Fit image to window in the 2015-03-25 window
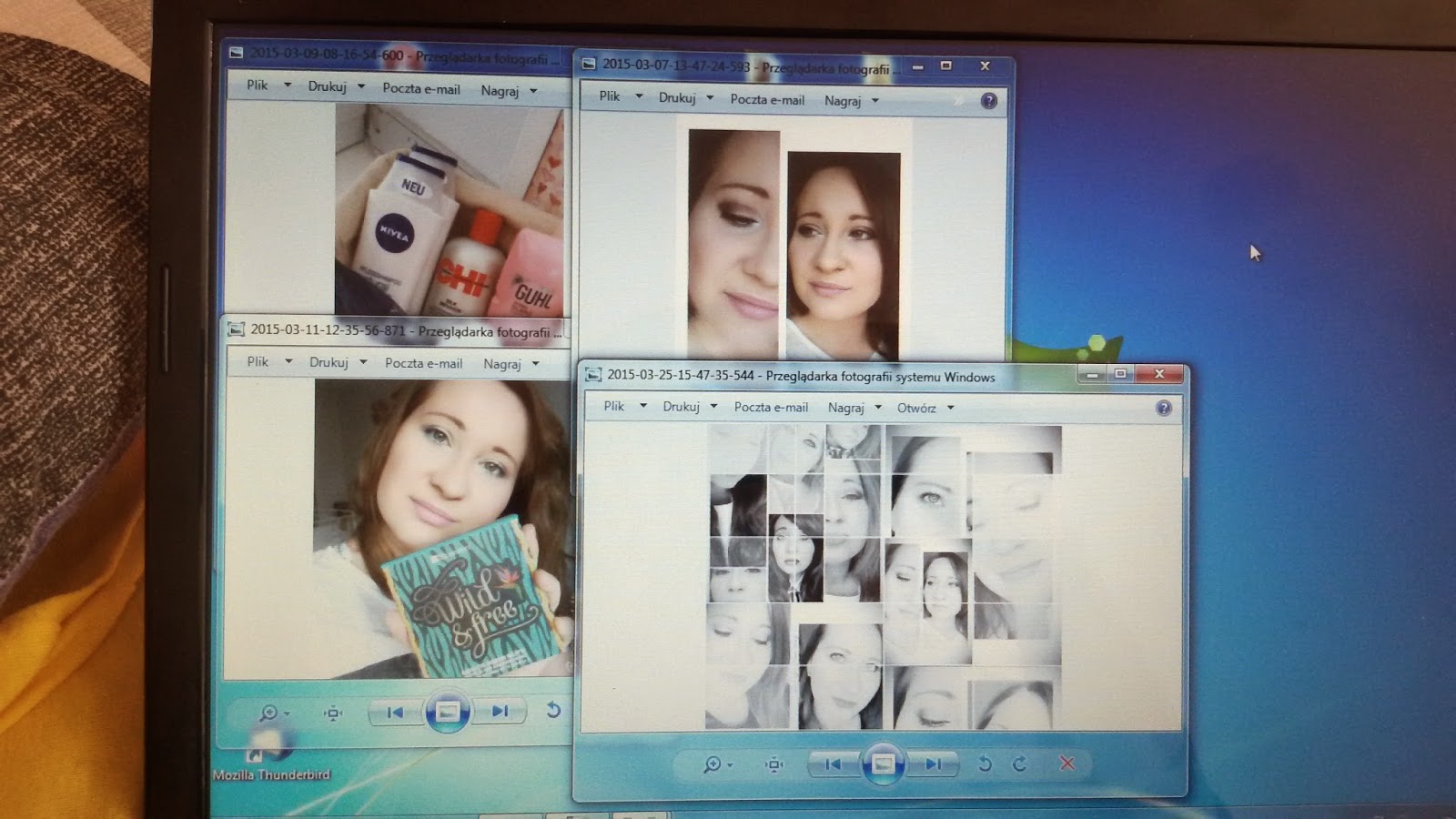The height and width of the screenshot is (819, 1456). pyautogui.click(x=774, y=764)
